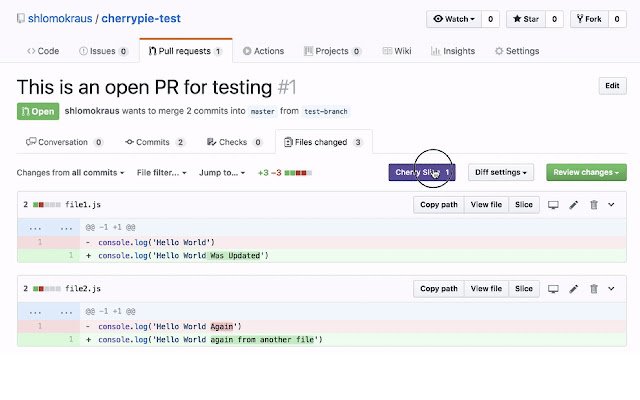Click the Cherry Slice button
Image resolution: width=640 pixels, height=400 pixels.
(422, 172)
